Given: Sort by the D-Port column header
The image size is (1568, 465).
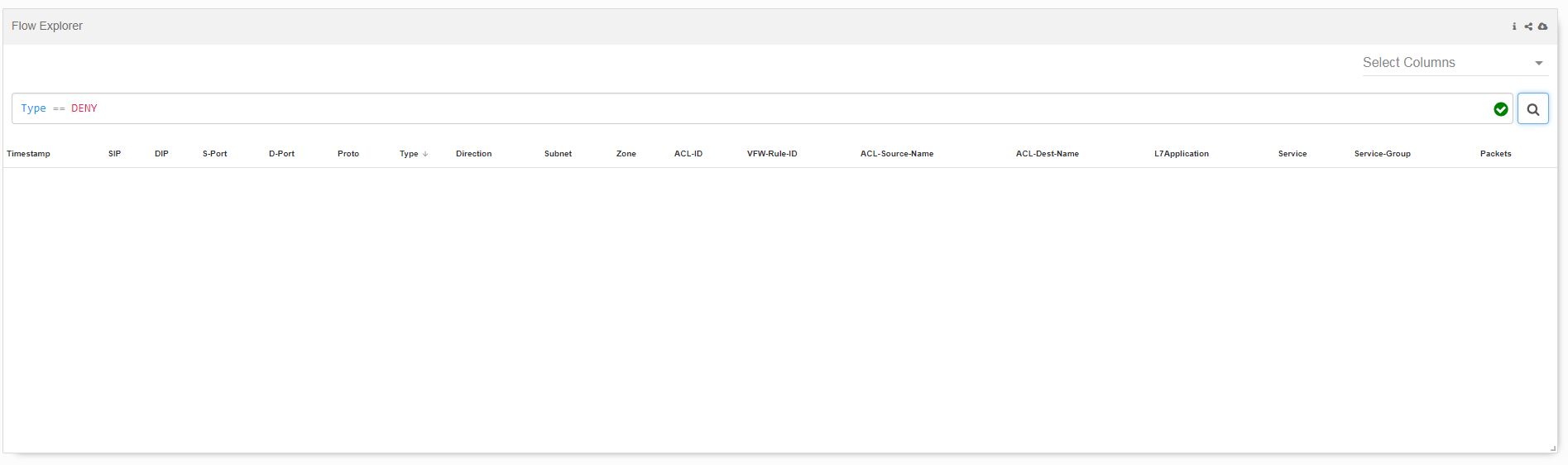Looking at the screenshot, I should [281, 154].
